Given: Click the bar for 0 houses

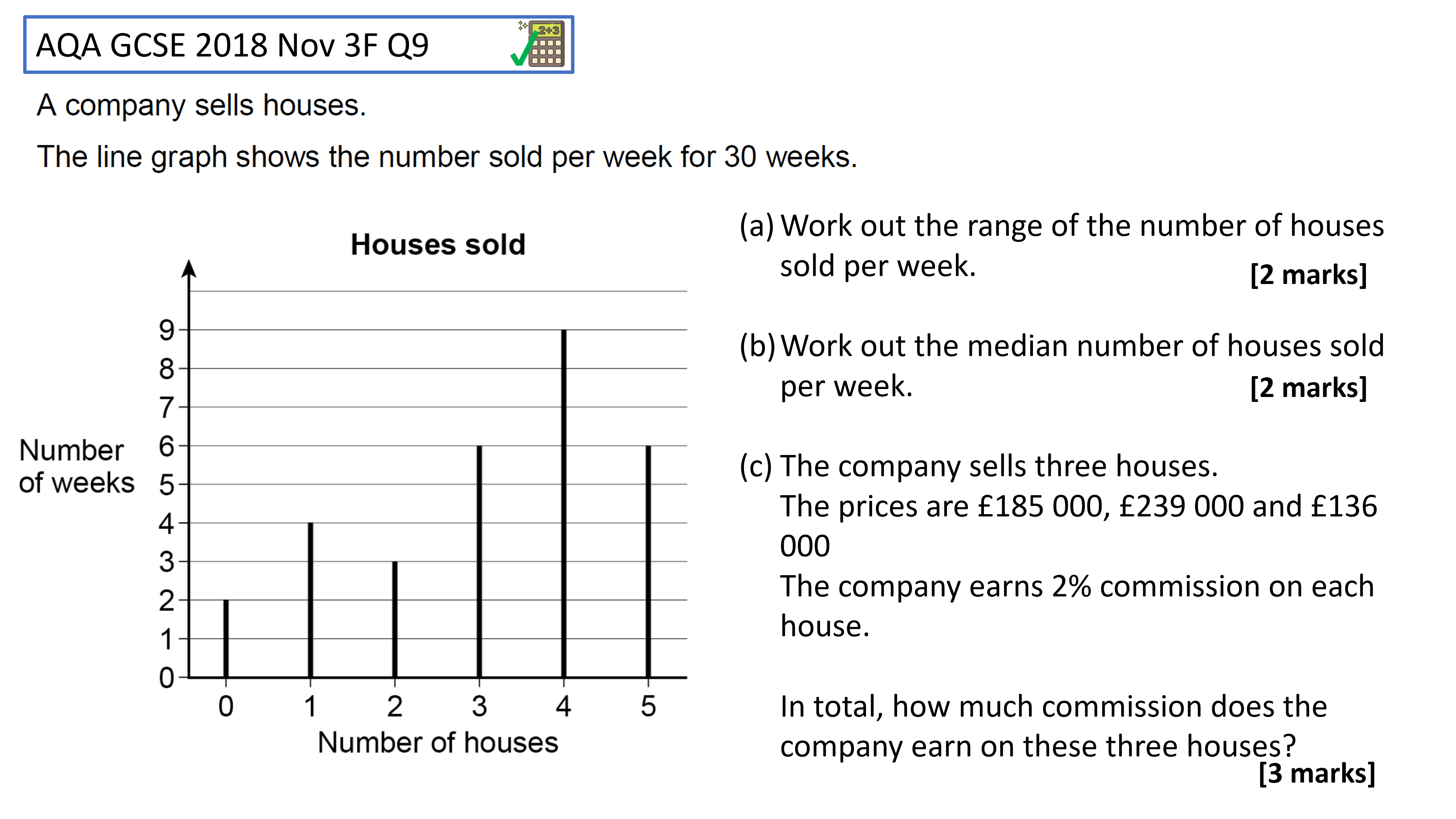Looking at the screenshot, I should tap(226, 638).
